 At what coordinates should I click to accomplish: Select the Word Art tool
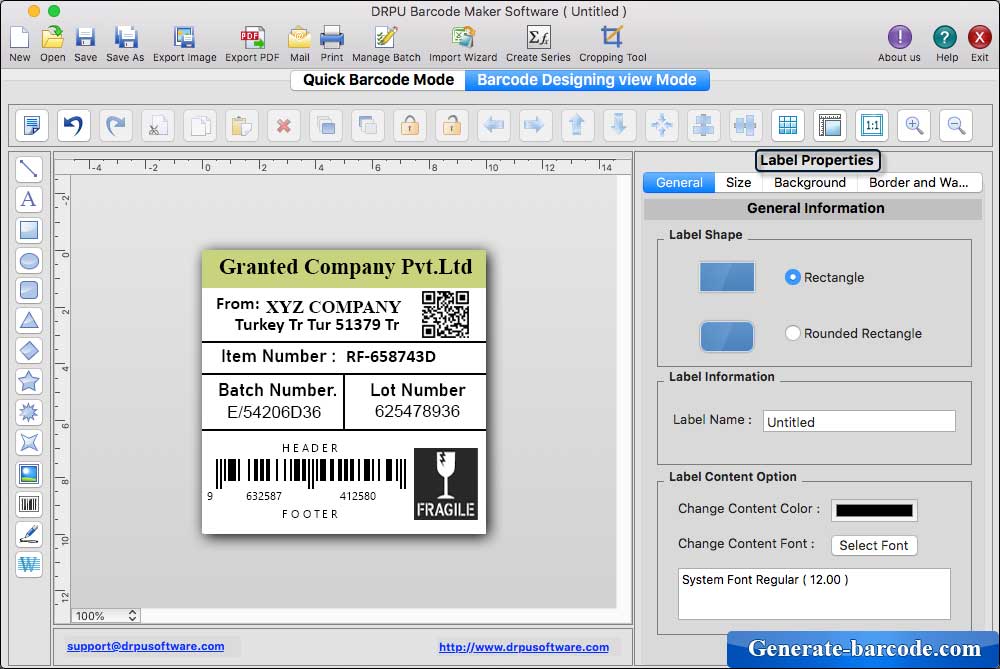pyautogui.click(x=29, y=564)
